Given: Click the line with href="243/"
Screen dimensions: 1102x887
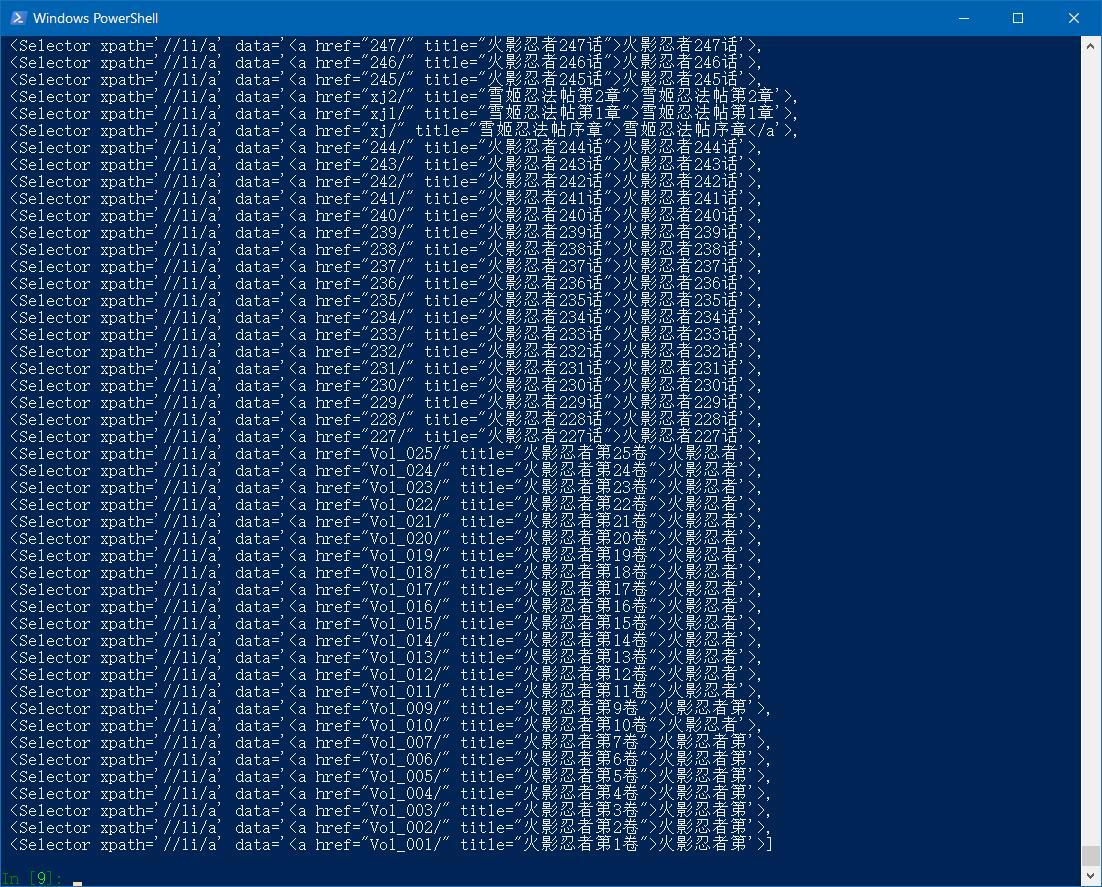Looking at the screenshot, I should click(x=386, y=164).
